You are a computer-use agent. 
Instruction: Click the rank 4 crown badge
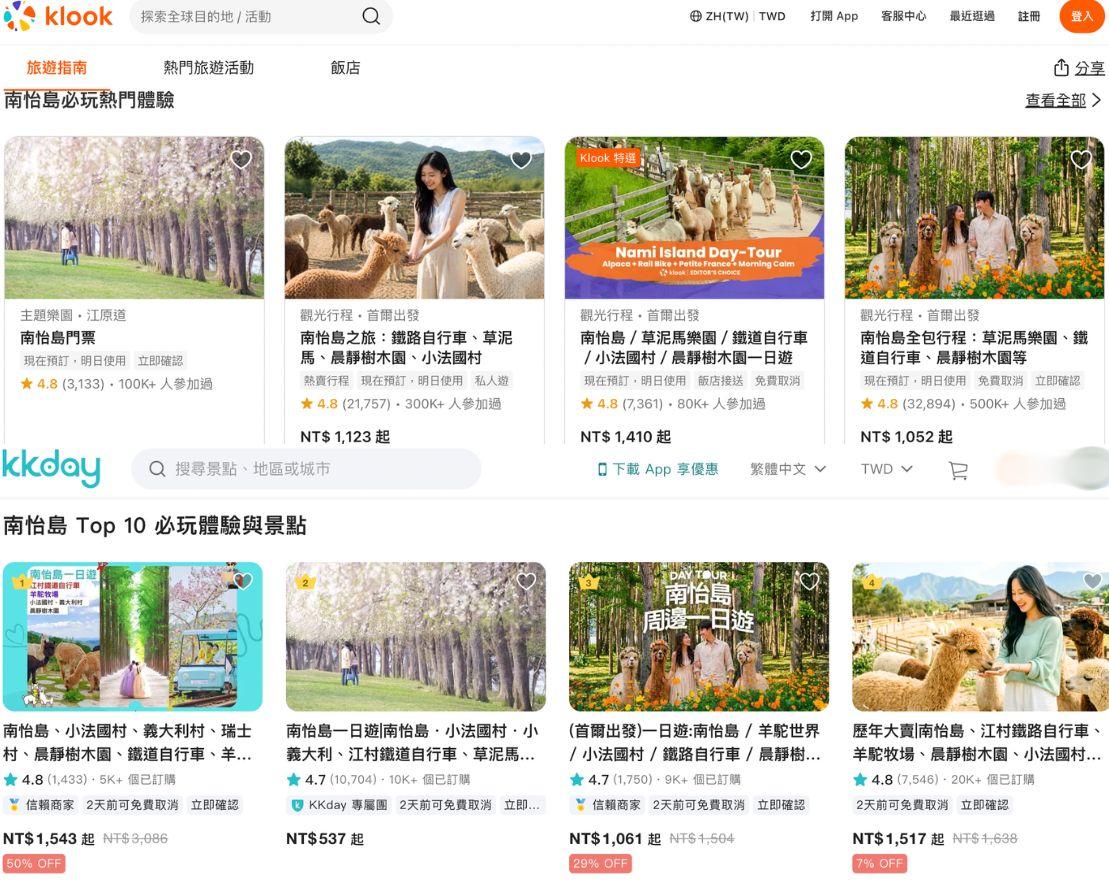click(871, 581)
